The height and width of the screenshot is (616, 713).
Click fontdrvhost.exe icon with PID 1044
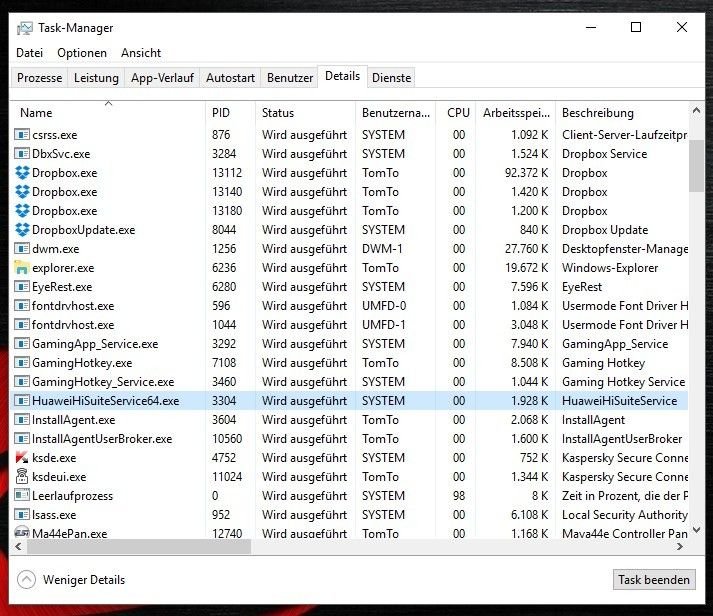click(x=22, y=325)
